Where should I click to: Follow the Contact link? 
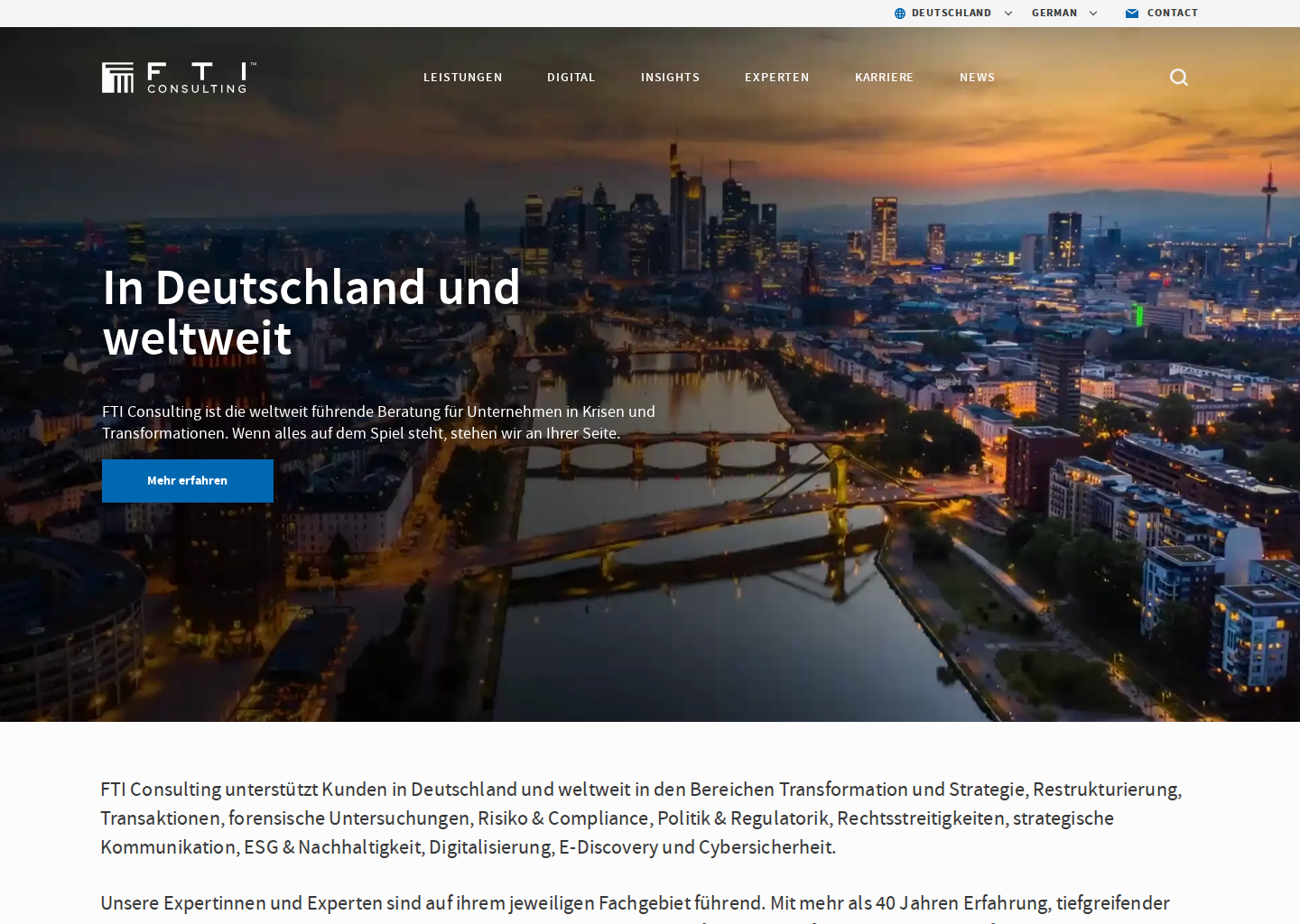tap(1173, 14)
